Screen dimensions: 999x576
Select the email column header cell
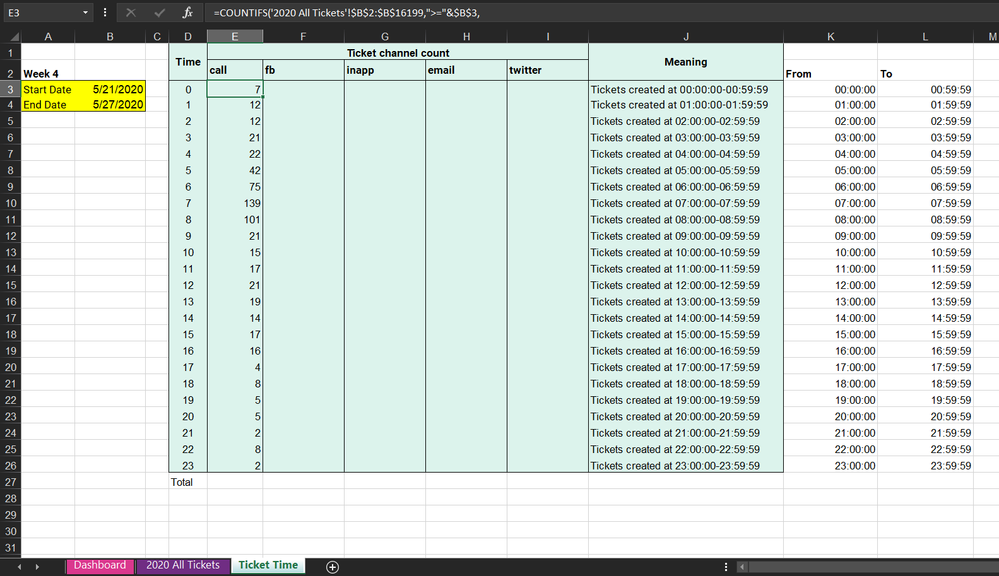pyautogui.click(x=466, y=70)
